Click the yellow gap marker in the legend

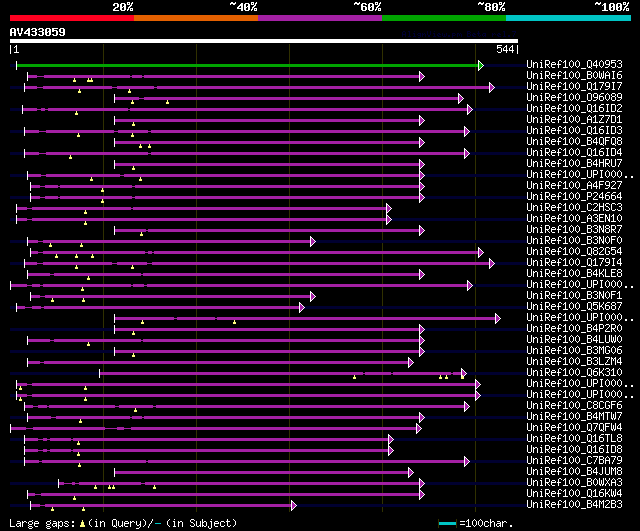[x=82, y=523]
